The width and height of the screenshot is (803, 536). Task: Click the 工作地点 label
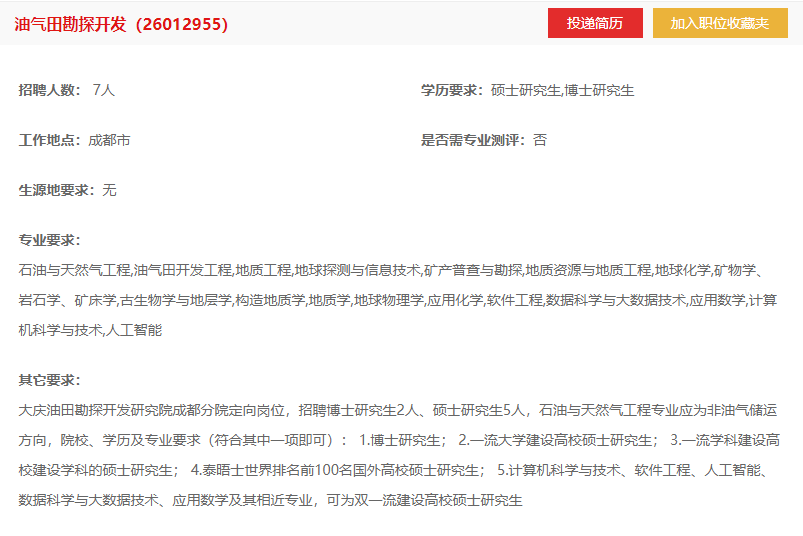pyautogui.click(x=49, y=140)
